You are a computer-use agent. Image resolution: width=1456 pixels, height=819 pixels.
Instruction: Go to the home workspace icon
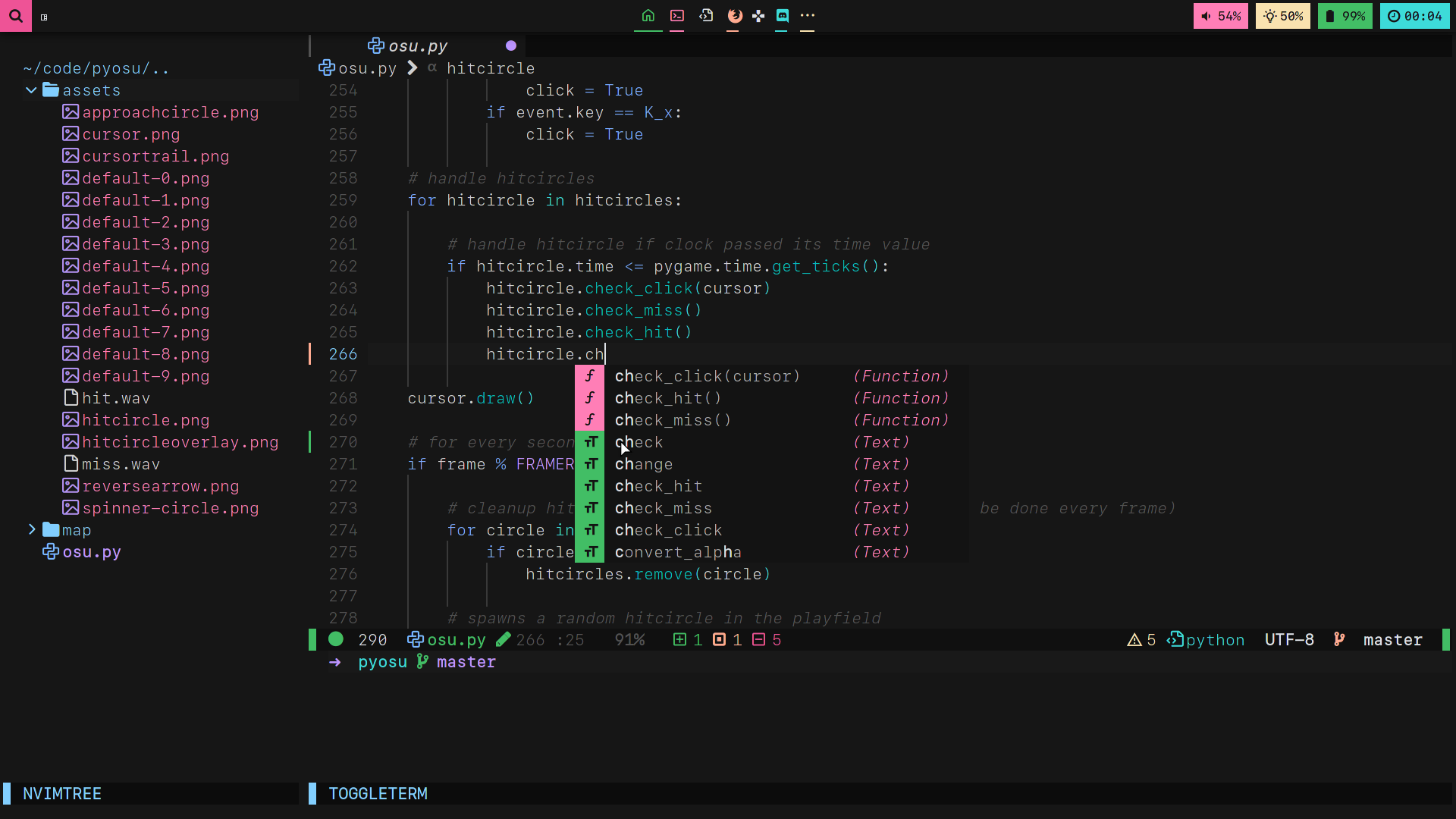pos(648,15)
